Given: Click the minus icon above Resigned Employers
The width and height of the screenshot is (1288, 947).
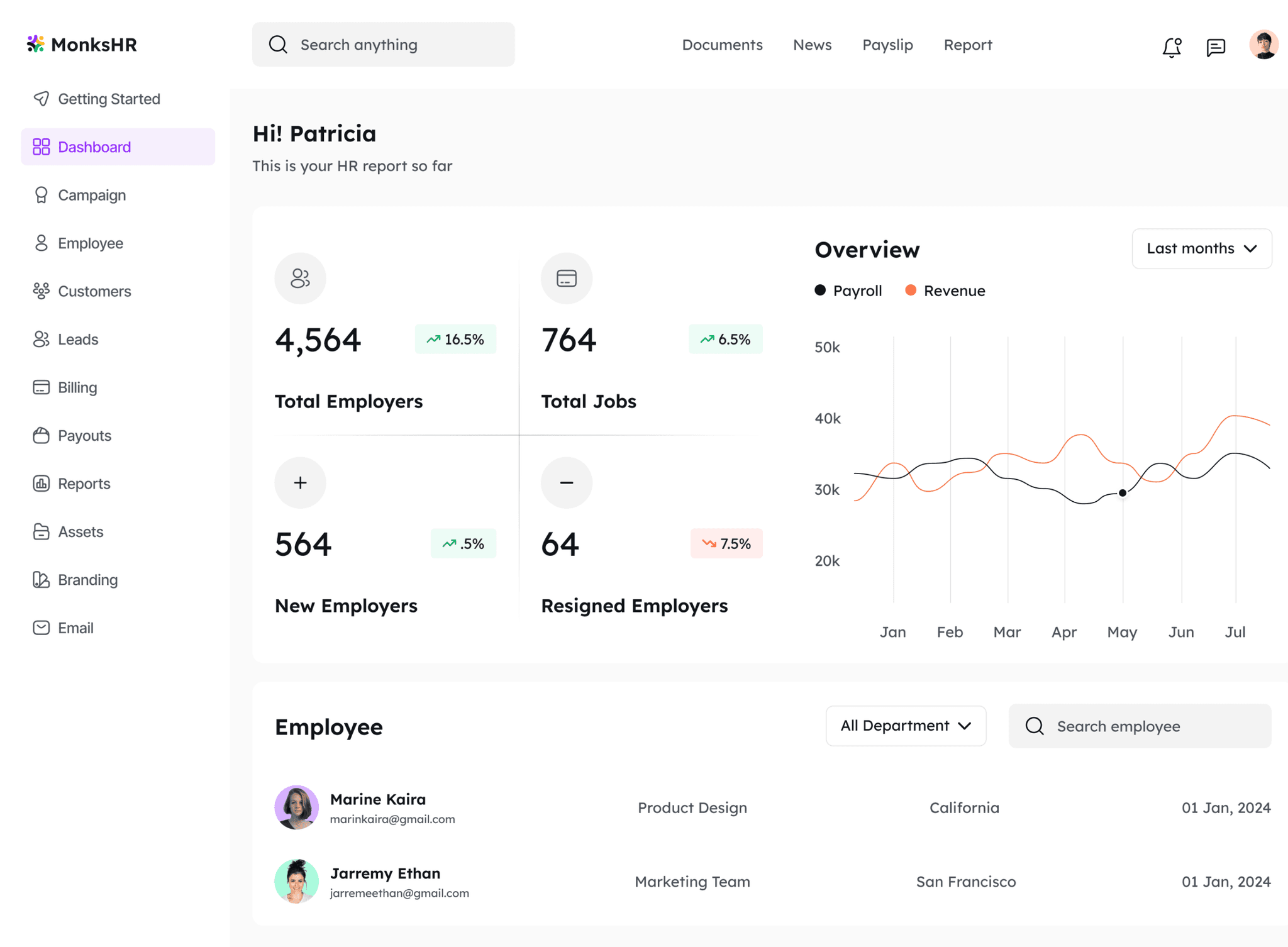Looking at the screenshot, I should [x=567, y=482].
